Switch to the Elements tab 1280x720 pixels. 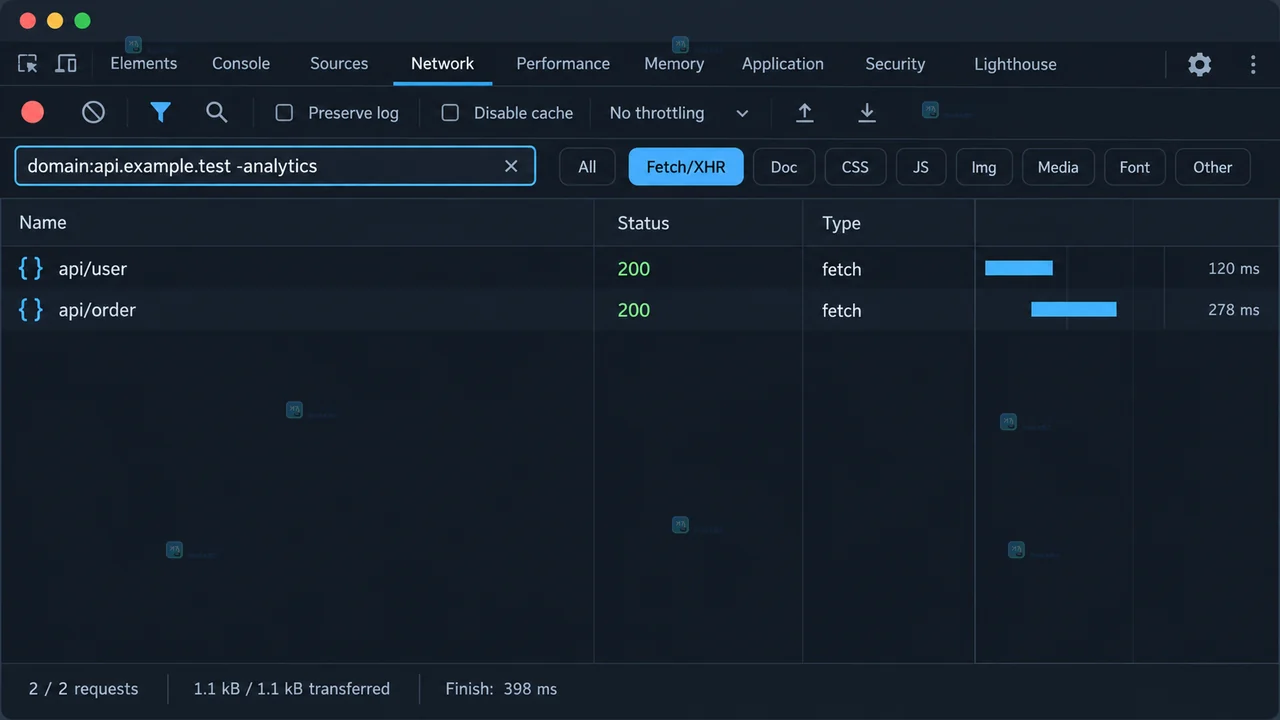pyautogui.click(x=144, y=63)
